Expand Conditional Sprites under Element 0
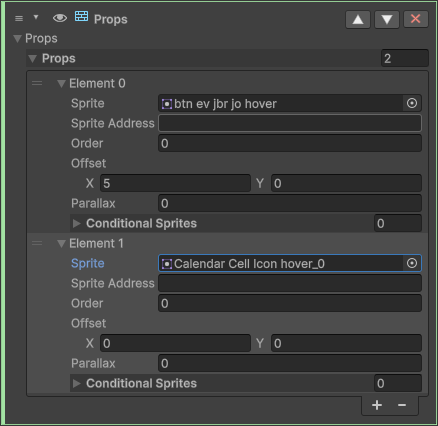 click(77, 223)
